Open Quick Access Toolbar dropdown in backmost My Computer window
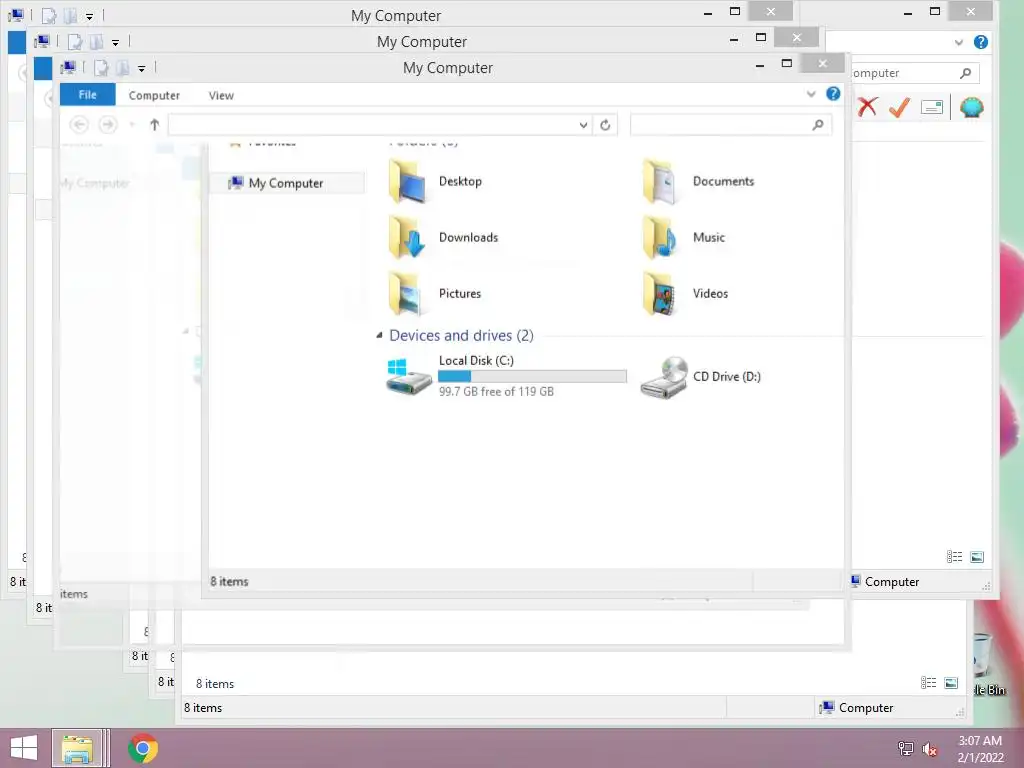Image resolution: width=1024 pixels, height=768 pixels. click(89, 17)
